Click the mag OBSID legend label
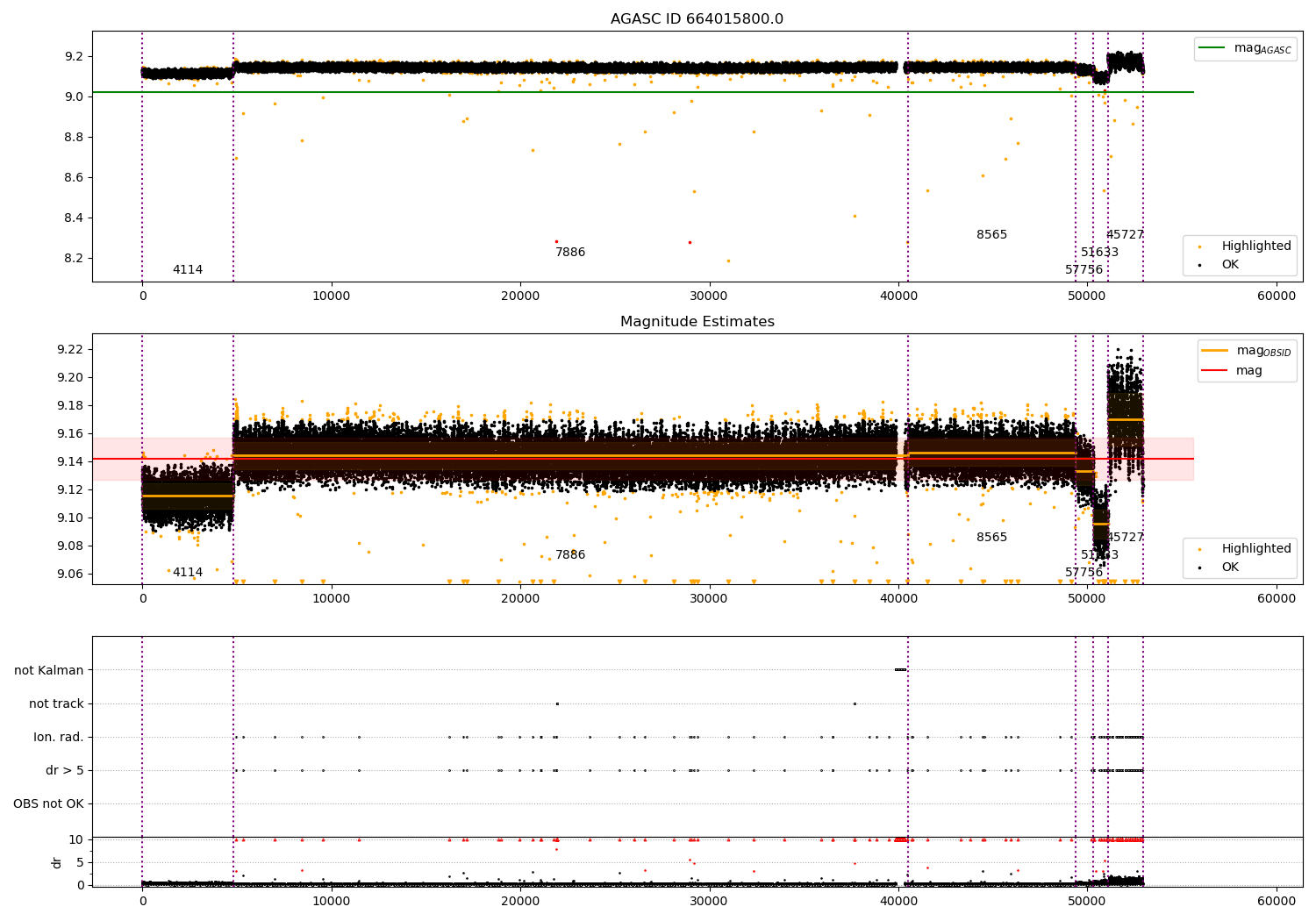The image size is (1316, 921). pyautogui.click(x=1263, y=351)
